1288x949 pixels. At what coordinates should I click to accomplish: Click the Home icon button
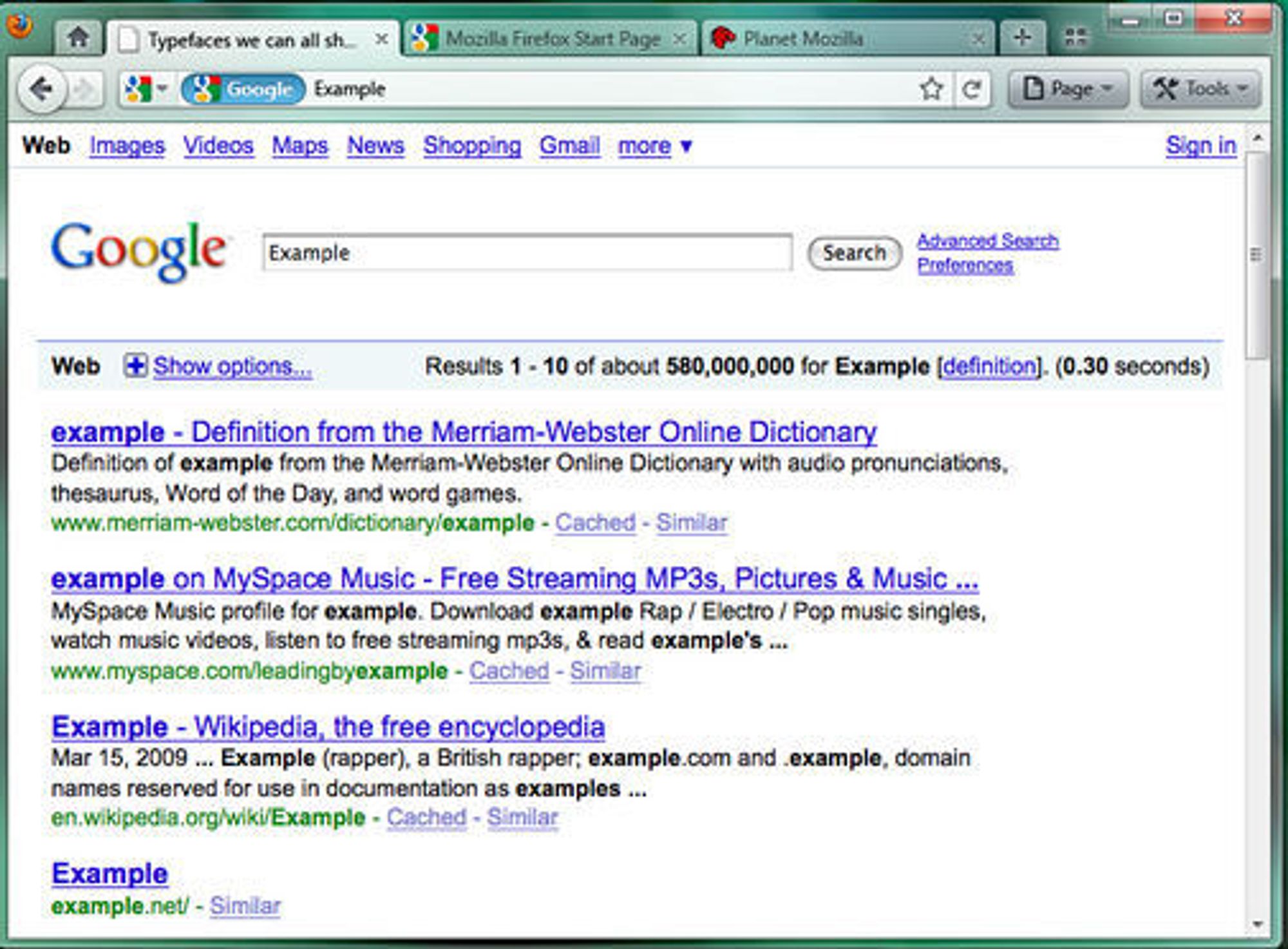[78, 37]
